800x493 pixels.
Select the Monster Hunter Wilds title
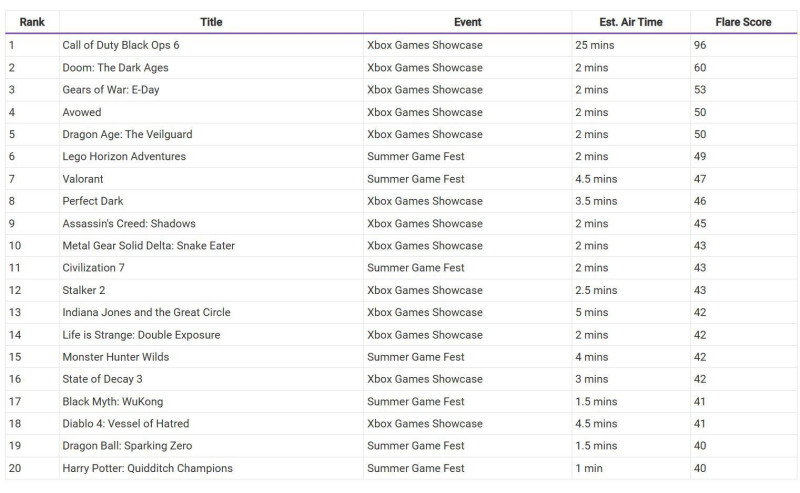pyautogui.click(x=116, y=357)
